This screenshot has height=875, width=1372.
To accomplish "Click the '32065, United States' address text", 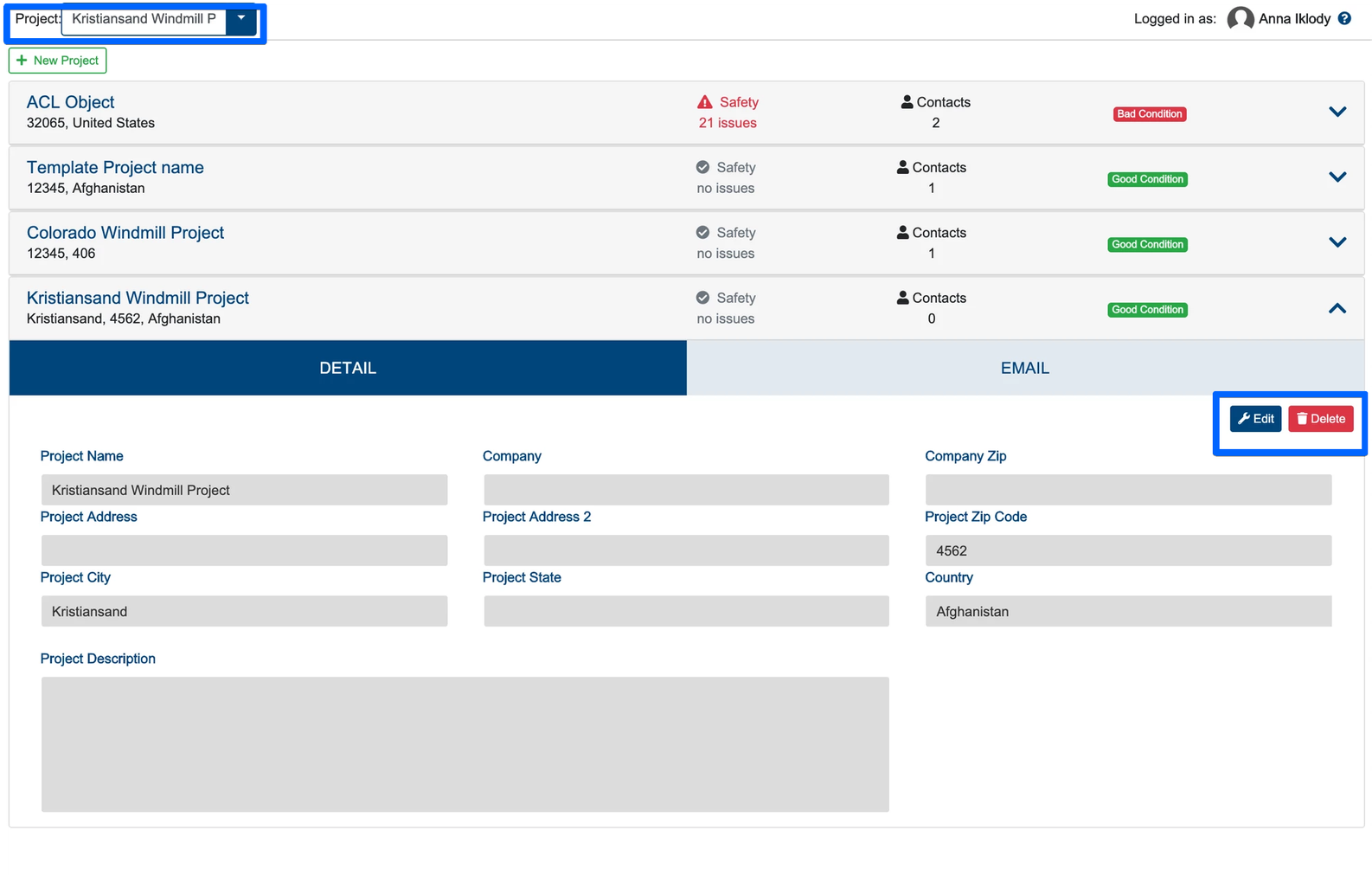I will tap(91, 123).
